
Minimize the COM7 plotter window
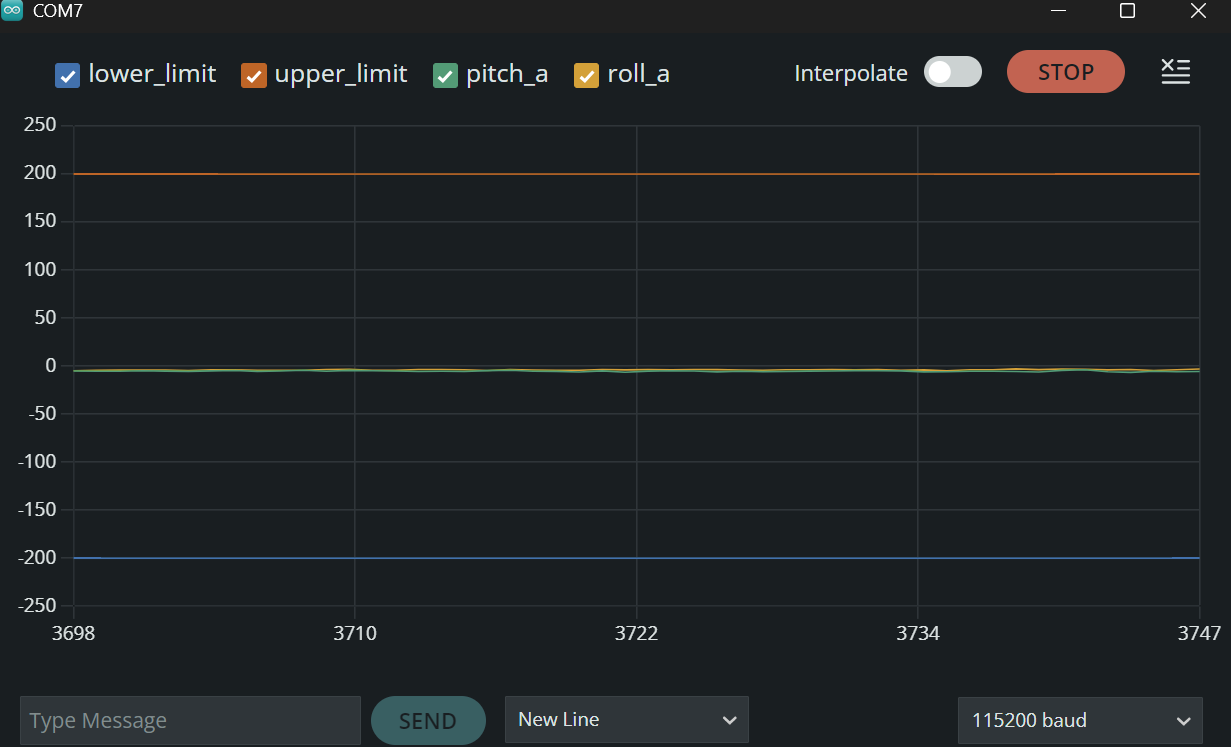[1059, 11]
